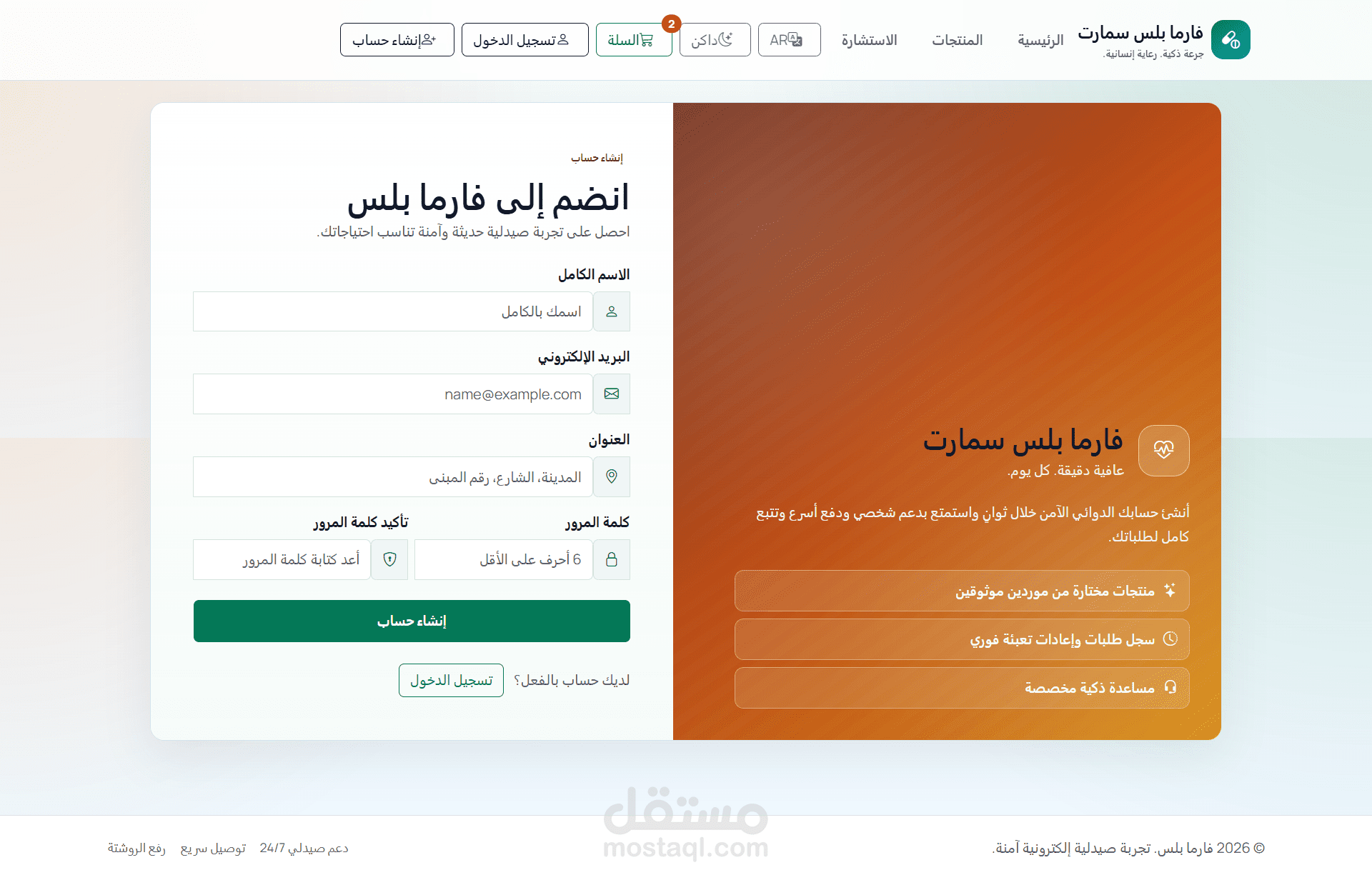
Task: Open the الرئيسية home menu item
Action: [1040, 40]
